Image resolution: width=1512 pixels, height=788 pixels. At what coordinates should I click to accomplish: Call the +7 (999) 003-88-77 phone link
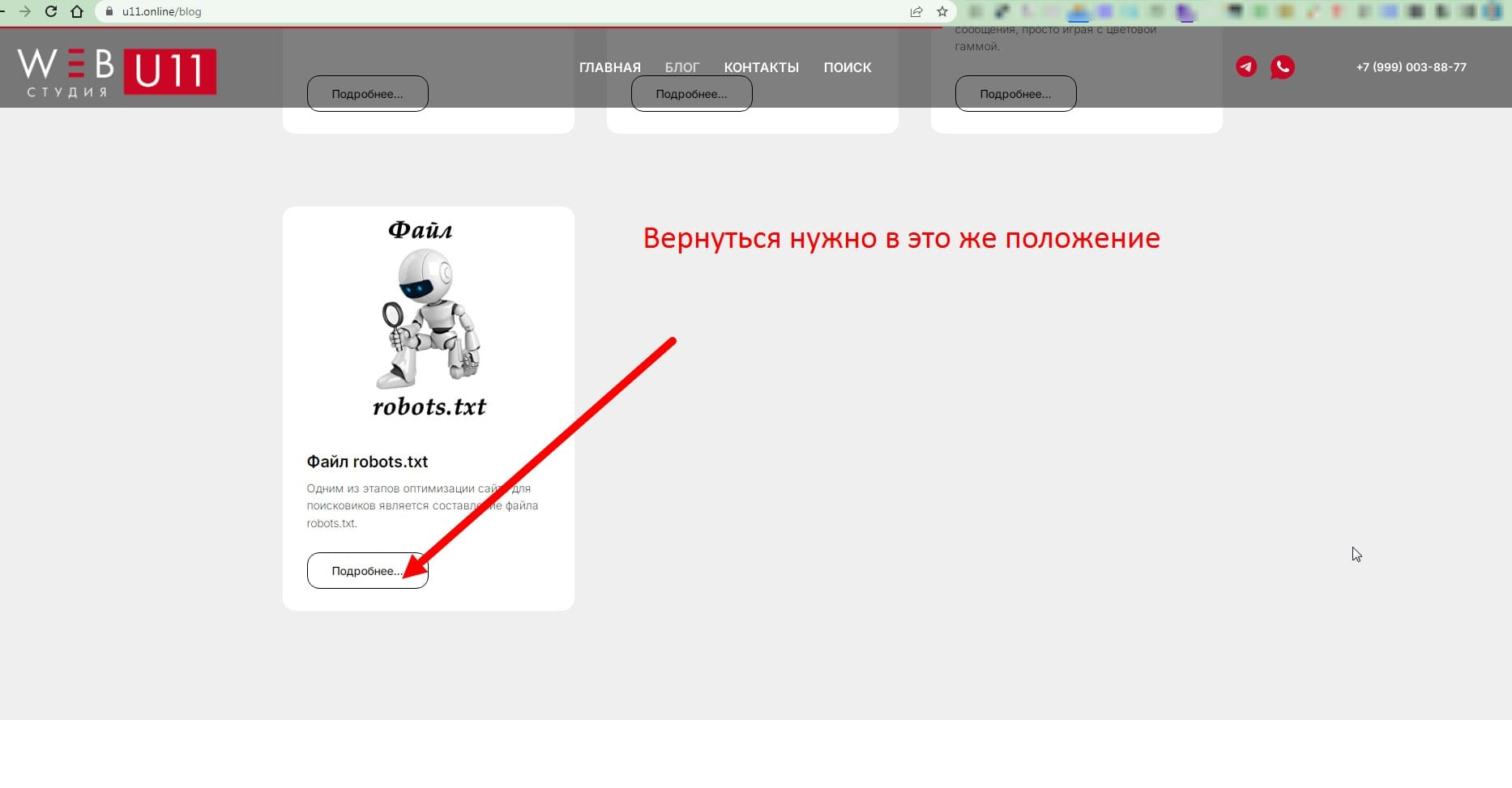point(1412,67)
